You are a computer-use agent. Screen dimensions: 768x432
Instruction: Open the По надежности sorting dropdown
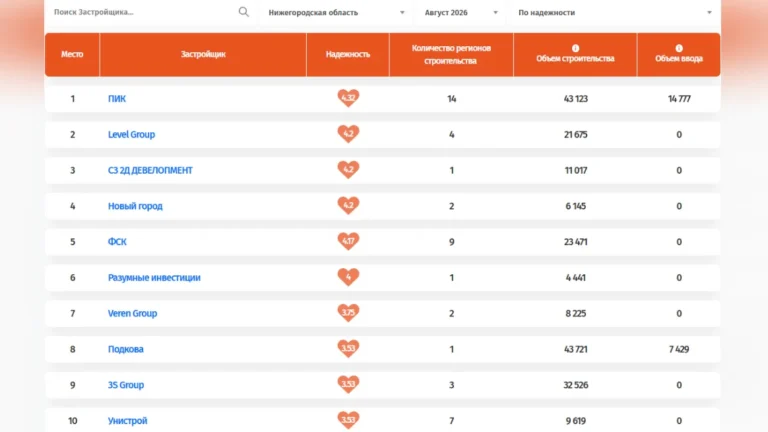point(615,13)
